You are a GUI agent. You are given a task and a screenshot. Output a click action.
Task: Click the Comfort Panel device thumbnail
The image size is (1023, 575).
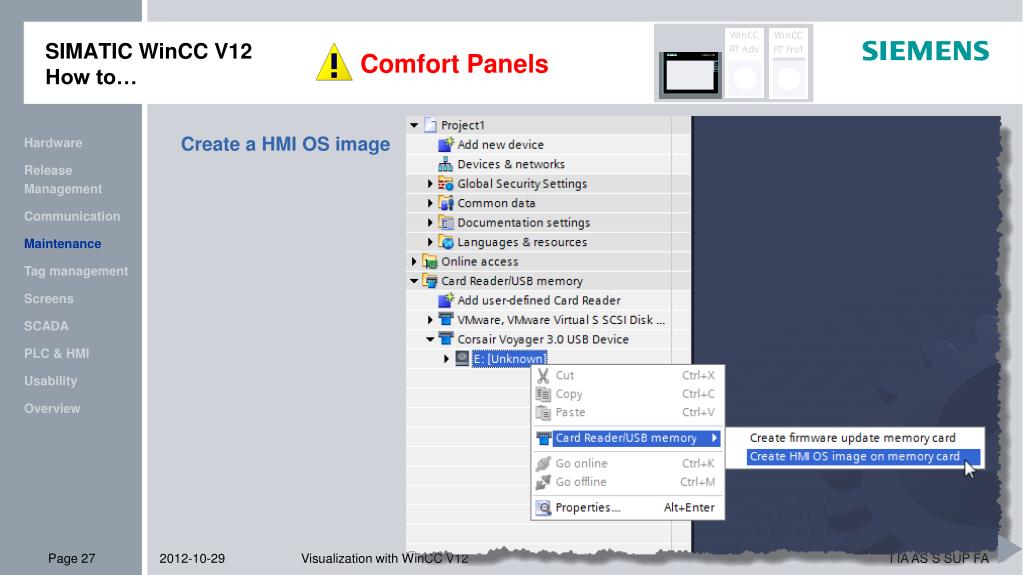point(689,73)
